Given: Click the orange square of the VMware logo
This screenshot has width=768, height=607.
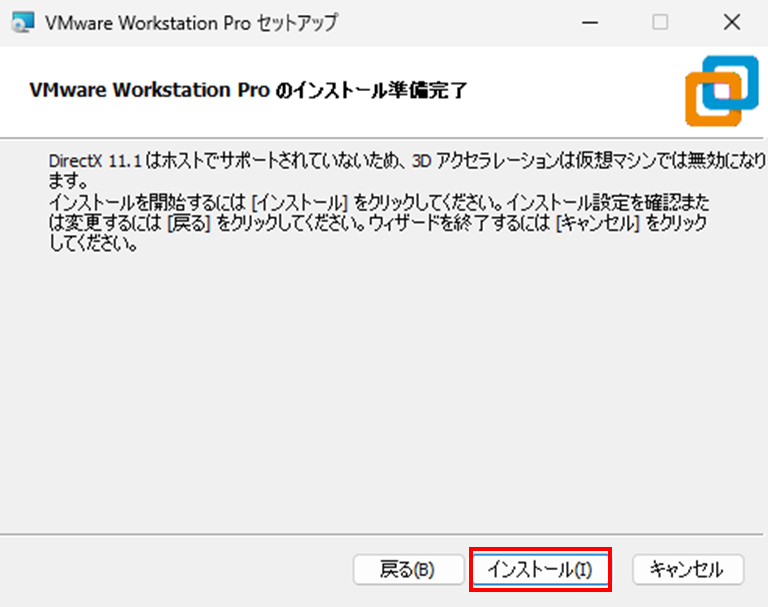Looking at the screenshot, I should pyautogui.click(x=705, y=105).
